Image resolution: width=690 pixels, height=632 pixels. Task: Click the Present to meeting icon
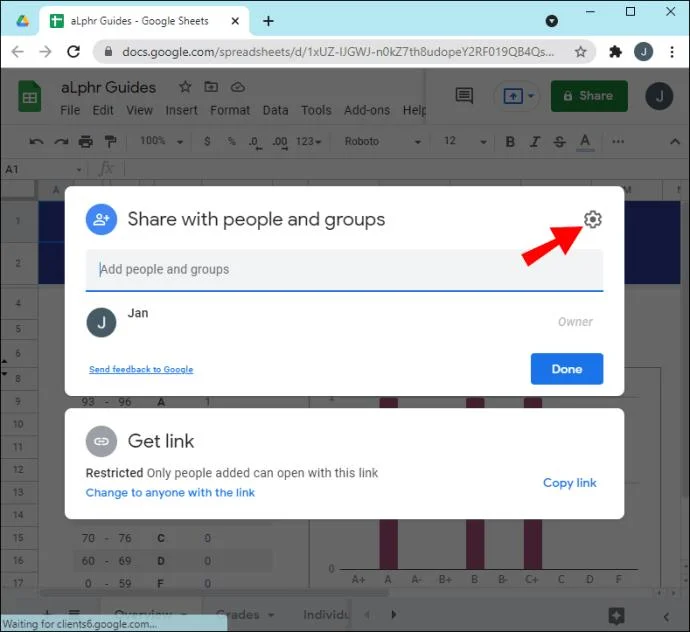513,96
